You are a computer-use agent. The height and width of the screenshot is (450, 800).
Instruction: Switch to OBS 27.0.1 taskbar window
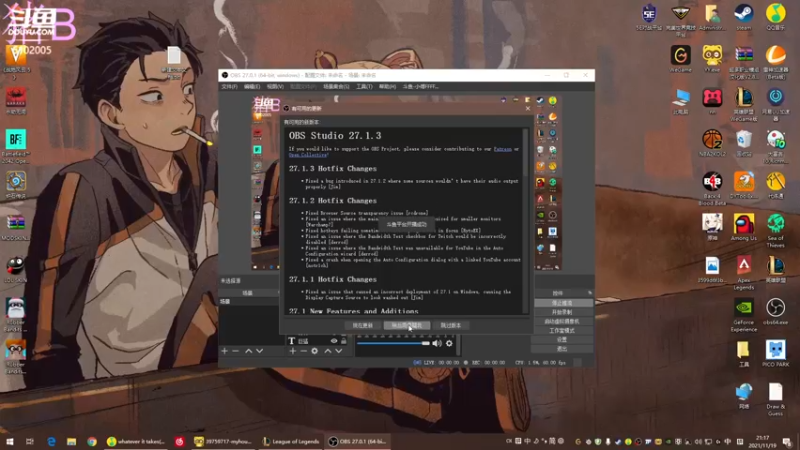[357, 441]
